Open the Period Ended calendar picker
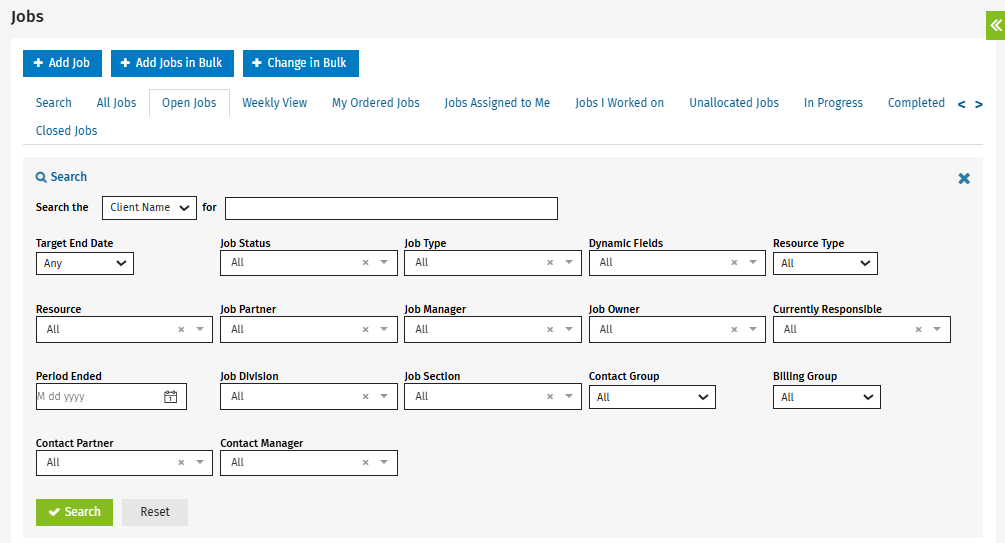Screen dimensions: 1005x543 point(170,397)
